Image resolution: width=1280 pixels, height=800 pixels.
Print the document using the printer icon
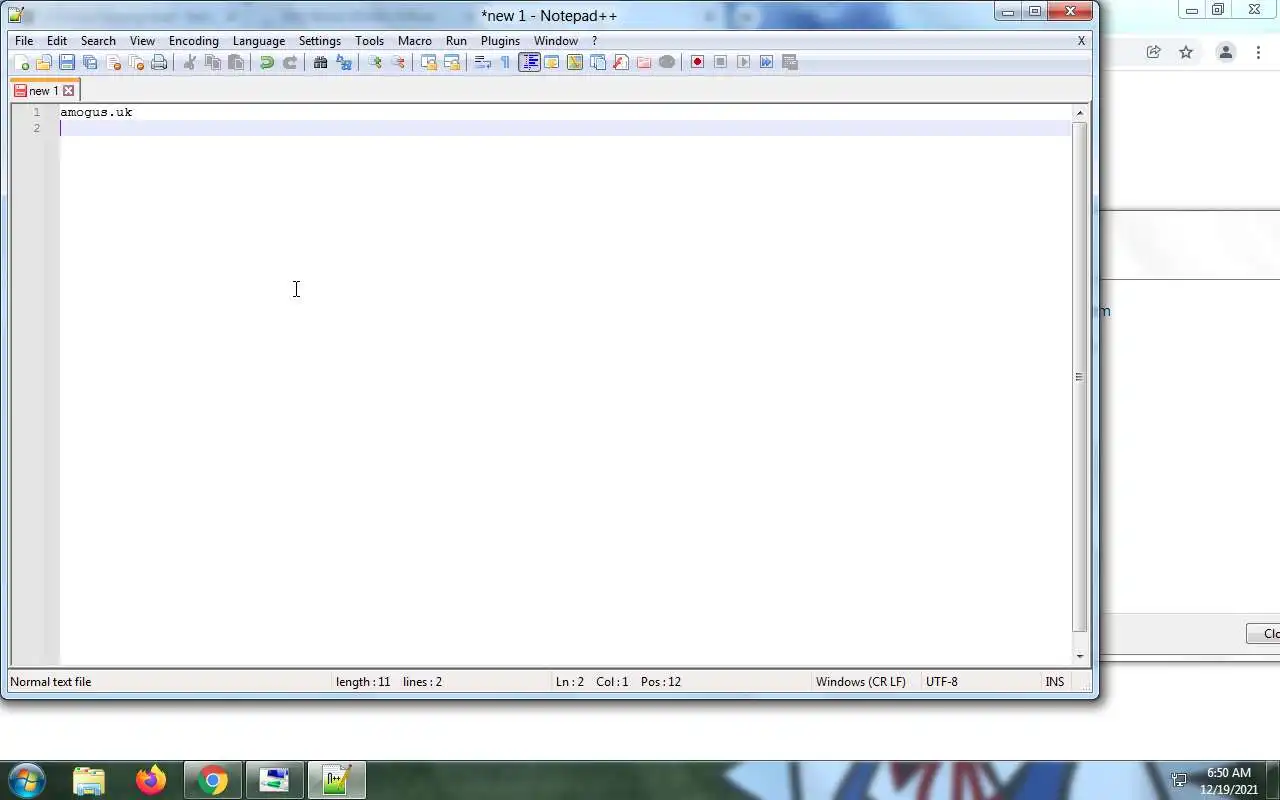[x=159, y=62]
